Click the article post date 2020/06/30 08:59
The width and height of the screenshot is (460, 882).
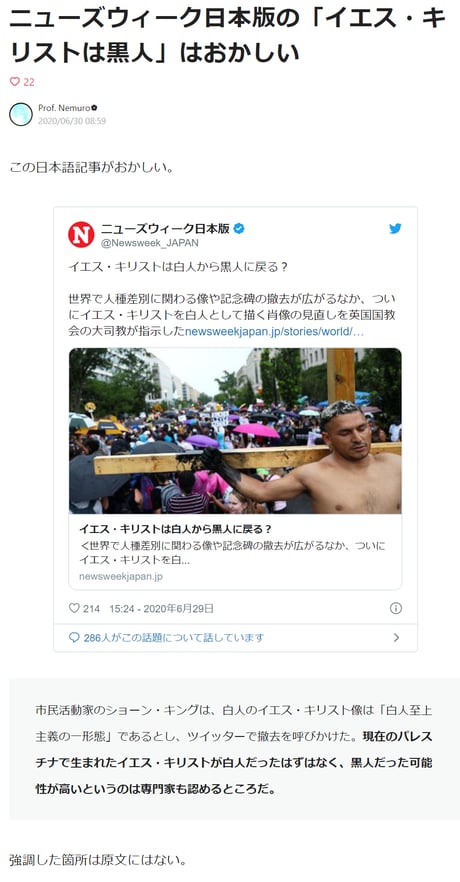(72, 121)
